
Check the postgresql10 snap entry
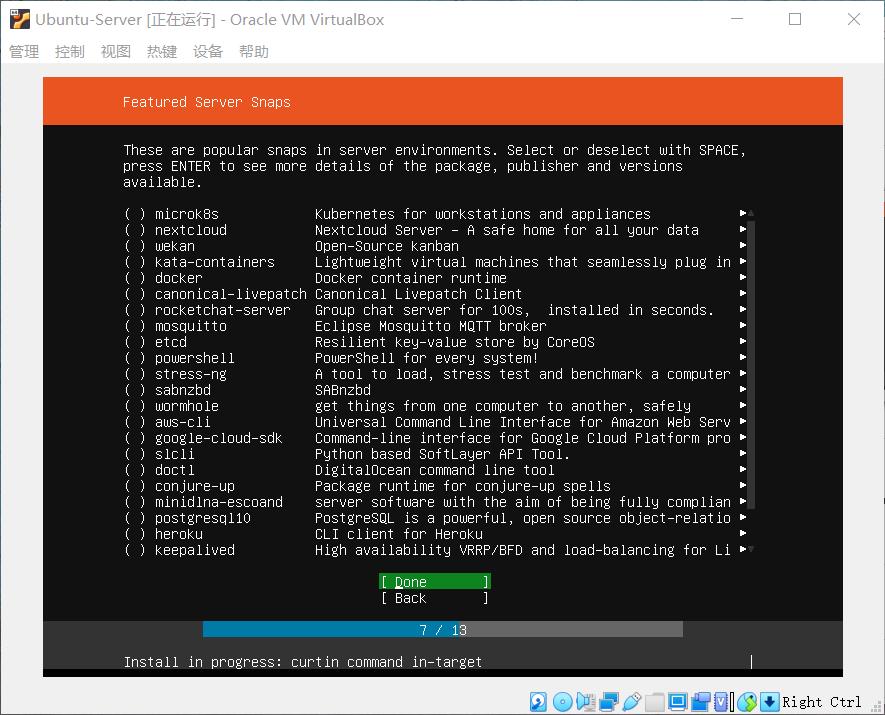[136, 518]
